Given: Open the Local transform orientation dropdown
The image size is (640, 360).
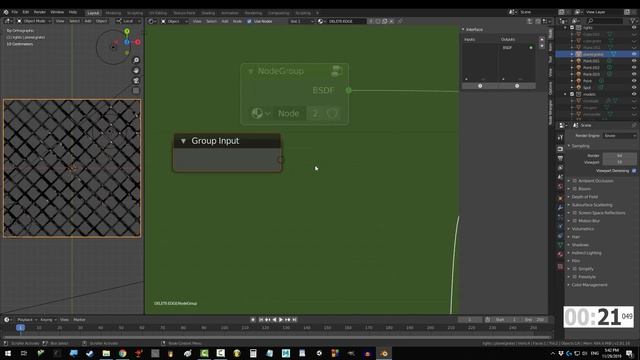Looking at the screenshot, I should [128, 21].
